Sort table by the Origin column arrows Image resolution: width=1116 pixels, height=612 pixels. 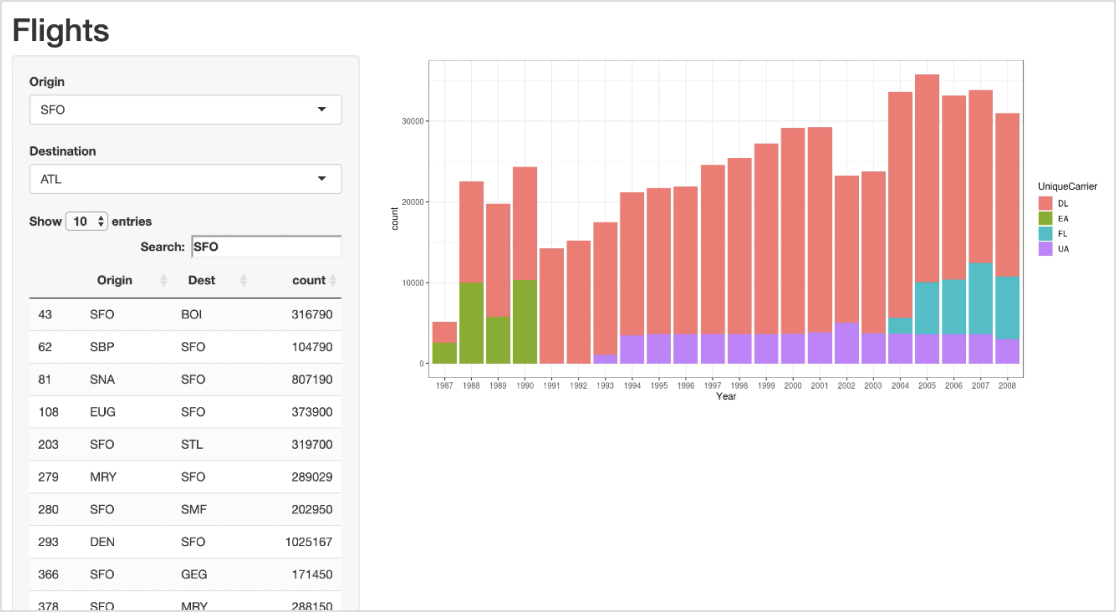164,281
